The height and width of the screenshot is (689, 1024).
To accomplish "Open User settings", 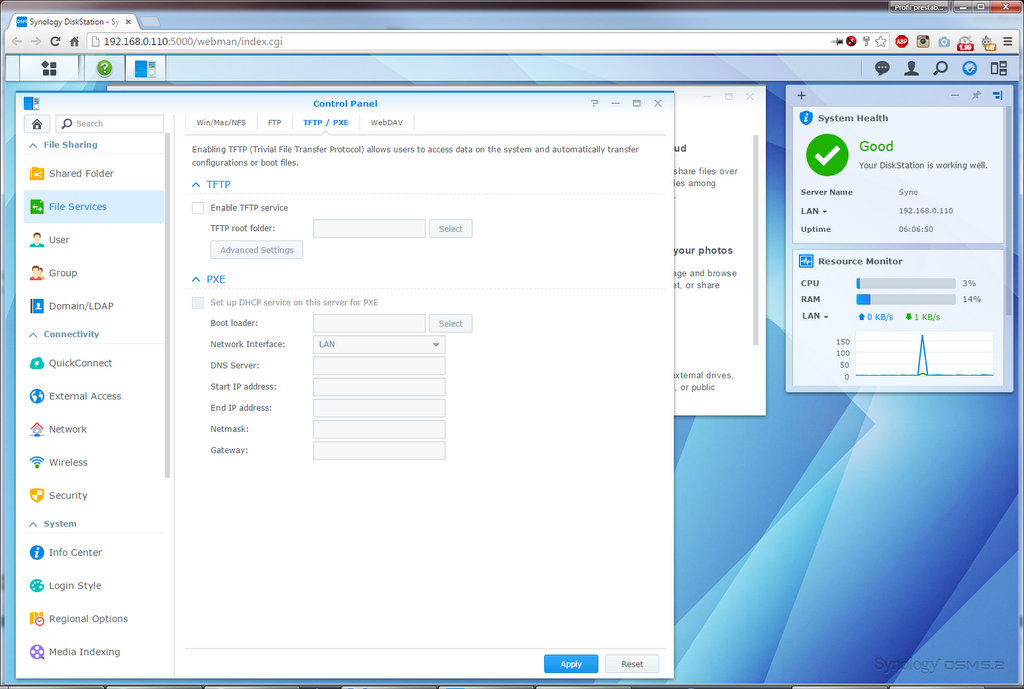I will pyautogui.click(x=94, y=240).
